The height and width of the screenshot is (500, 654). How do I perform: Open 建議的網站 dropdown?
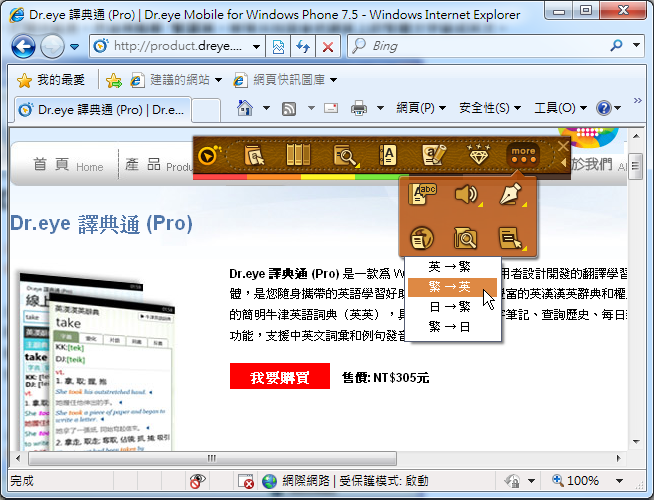click(176, 80)
